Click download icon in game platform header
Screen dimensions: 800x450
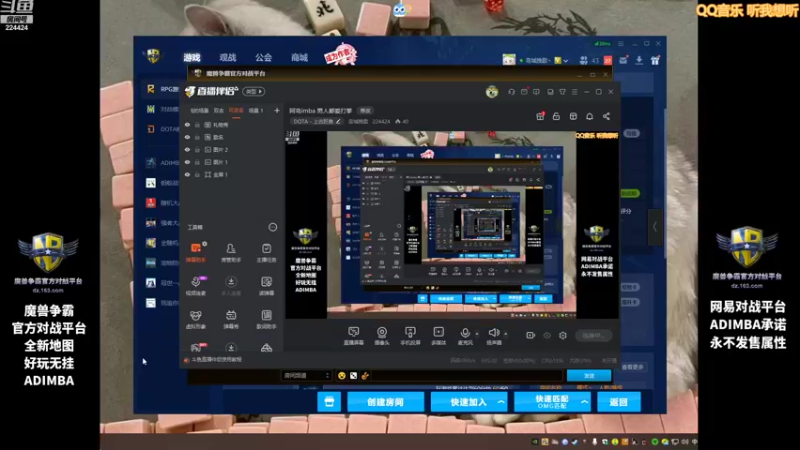(639, 60)
